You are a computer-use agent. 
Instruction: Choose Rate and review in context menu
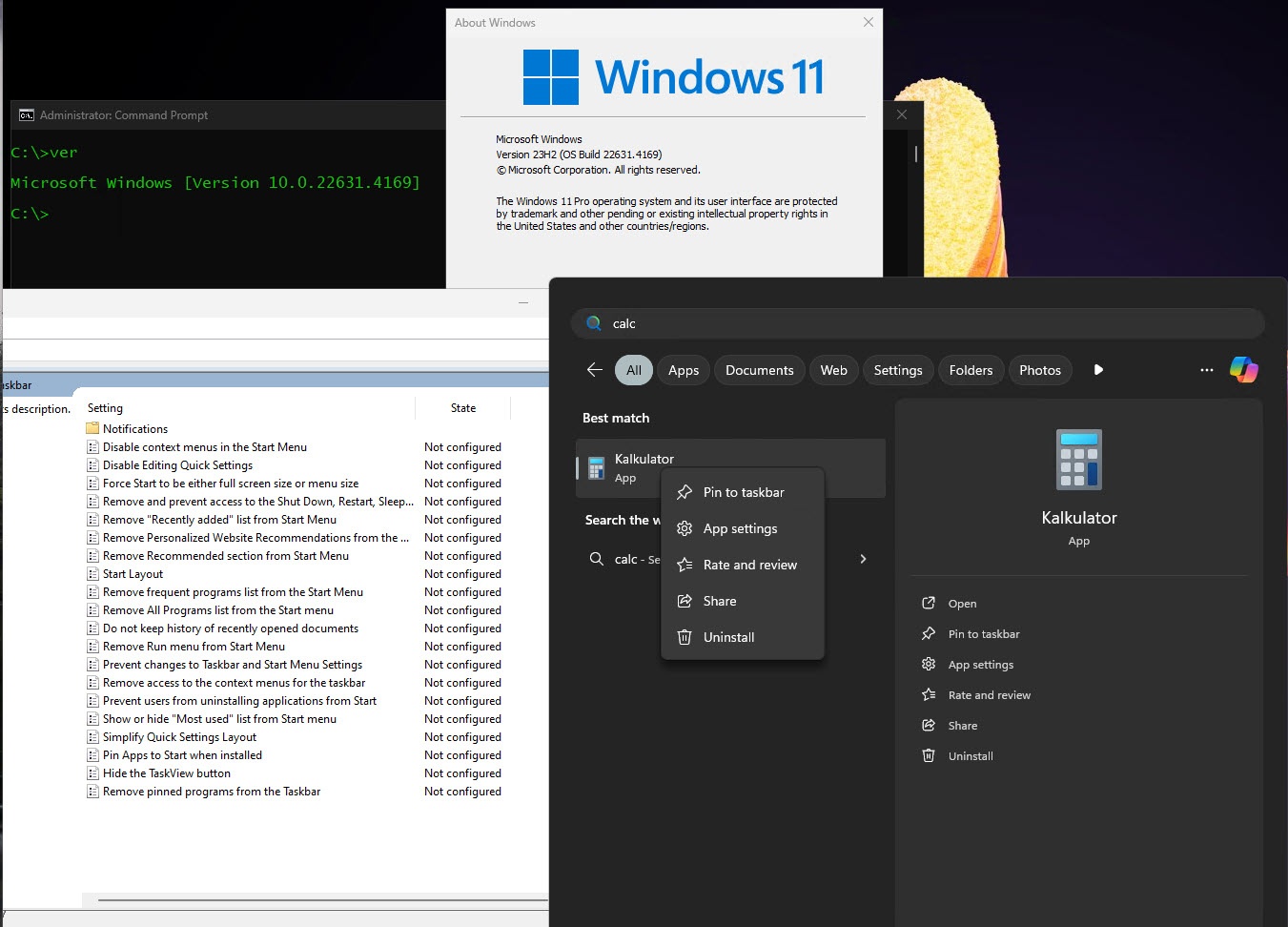[743, 565]
